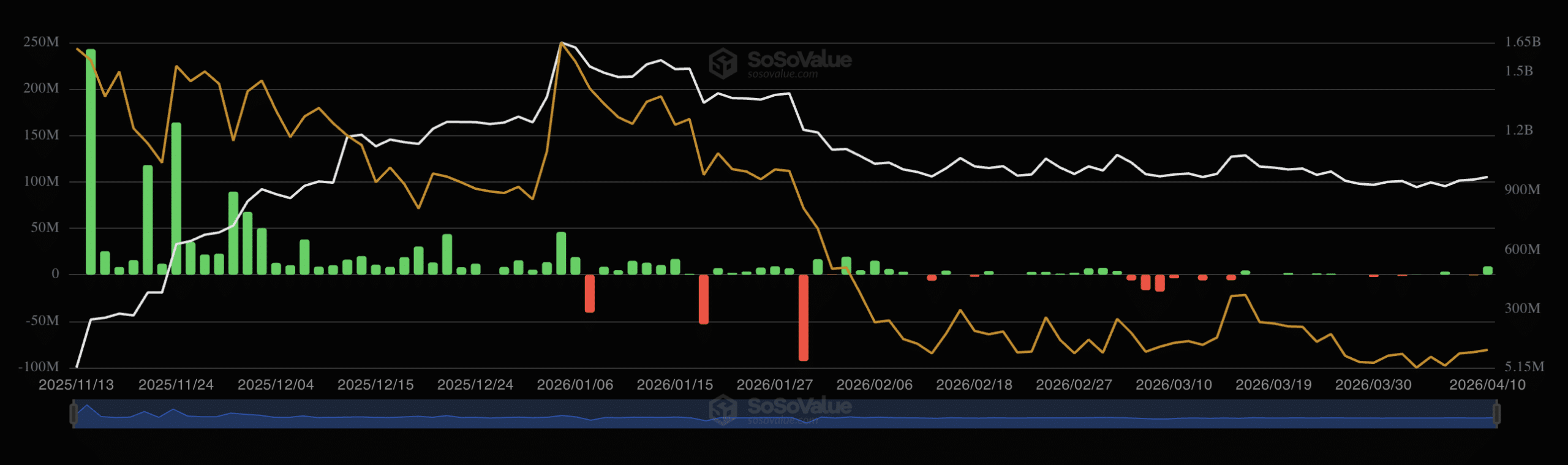The height and width of the screenshot is (465, 1568).
Task: Click the '150M' left axis label
Action: pyautogui.click(x=42, y=135)
